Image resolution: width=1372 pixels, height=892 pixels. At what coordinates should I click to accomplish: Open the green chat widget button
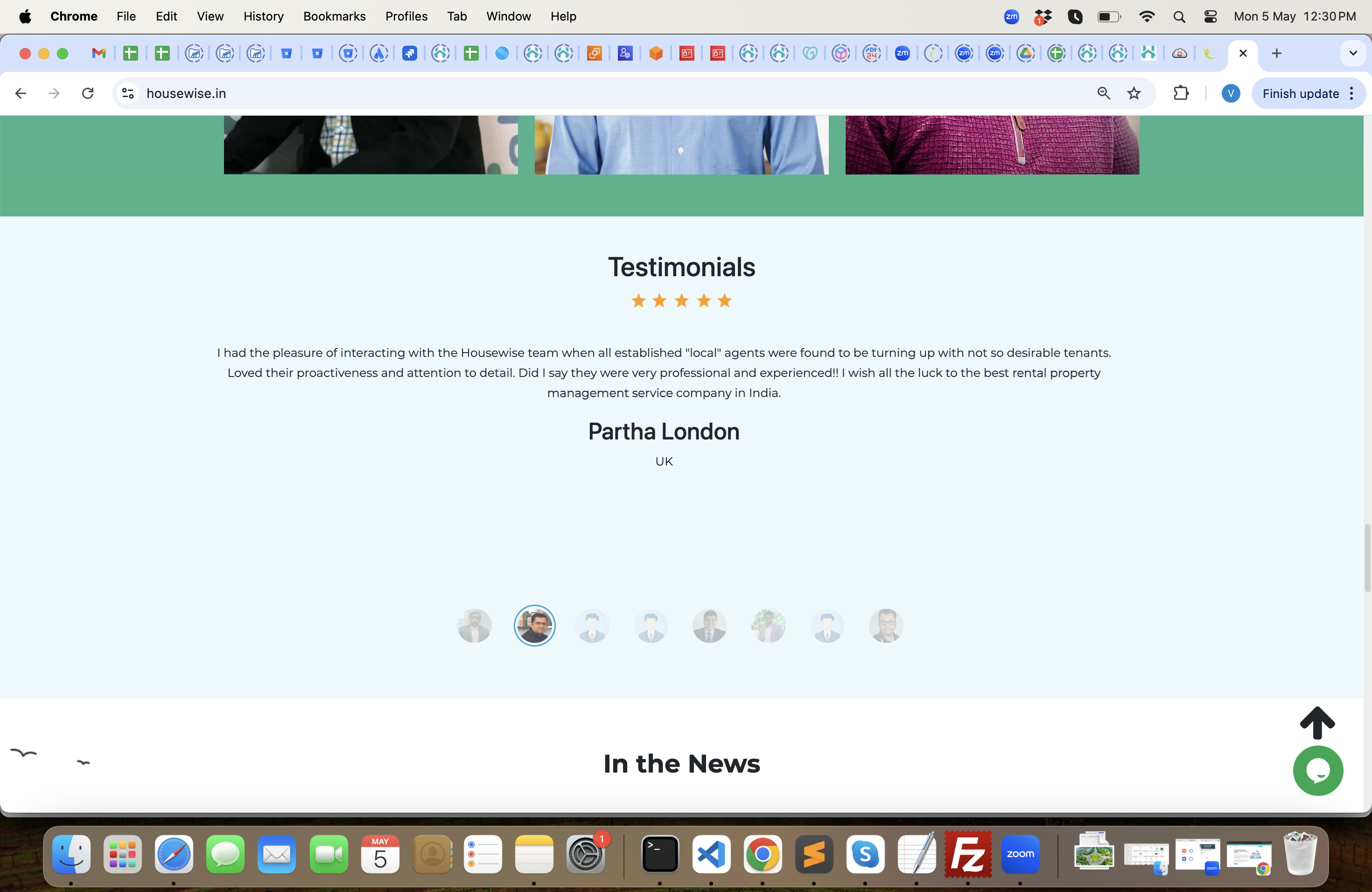pos(1318,771)
